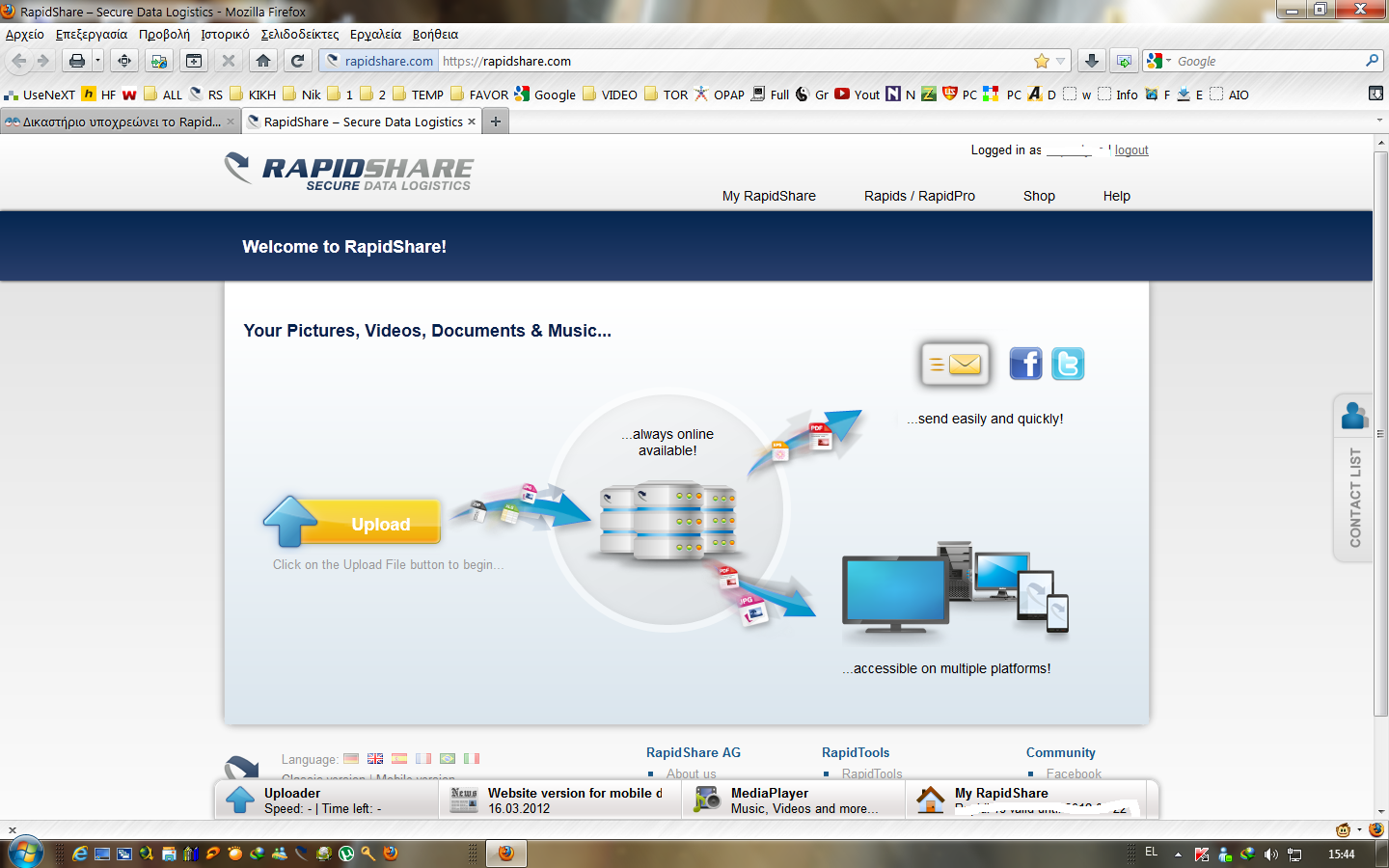Reload the page with the Reload button
The height and width of the screenshot is (868, 1389).
[x=298, y=61]
